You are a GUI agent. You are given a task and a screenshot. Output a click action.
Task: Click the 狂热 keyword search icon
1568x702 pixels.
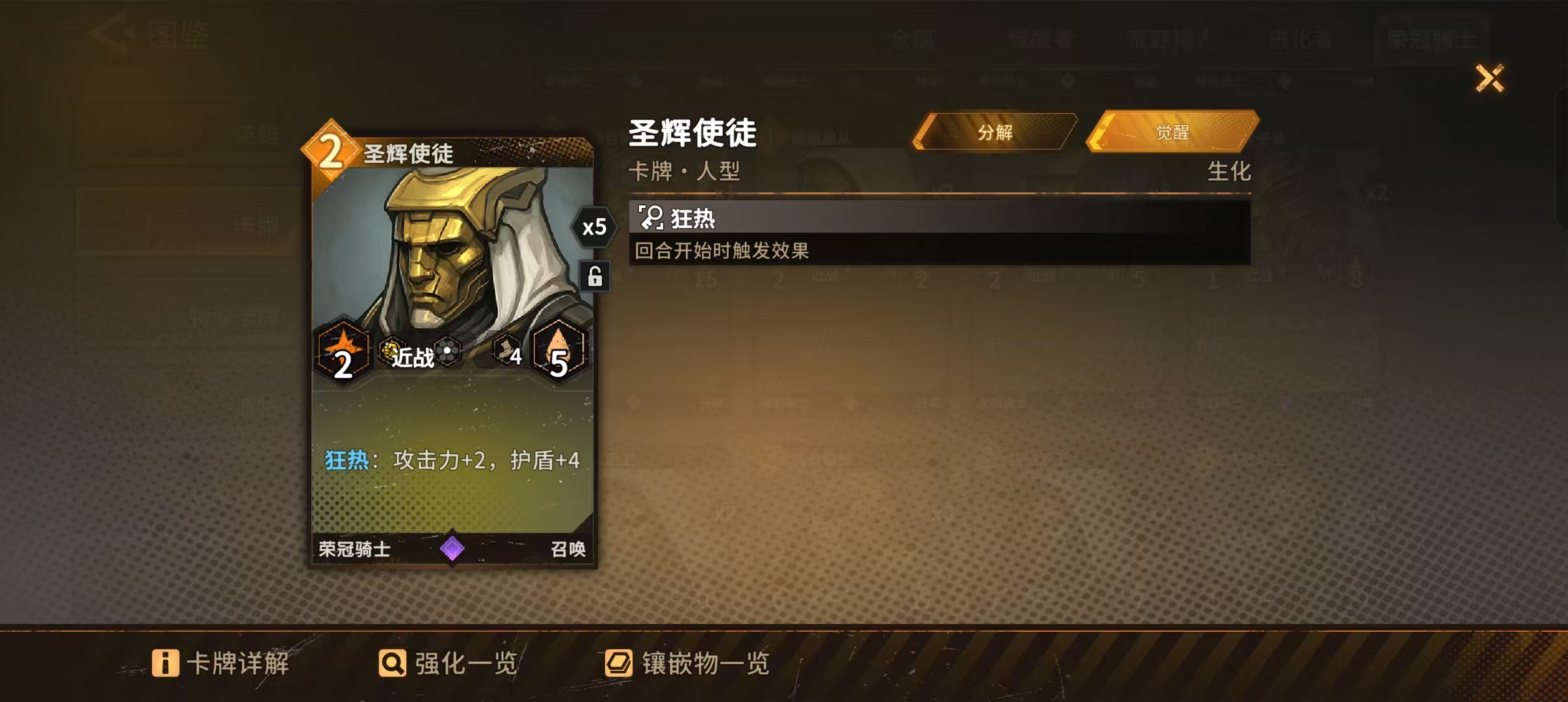(x=651, y=218)
